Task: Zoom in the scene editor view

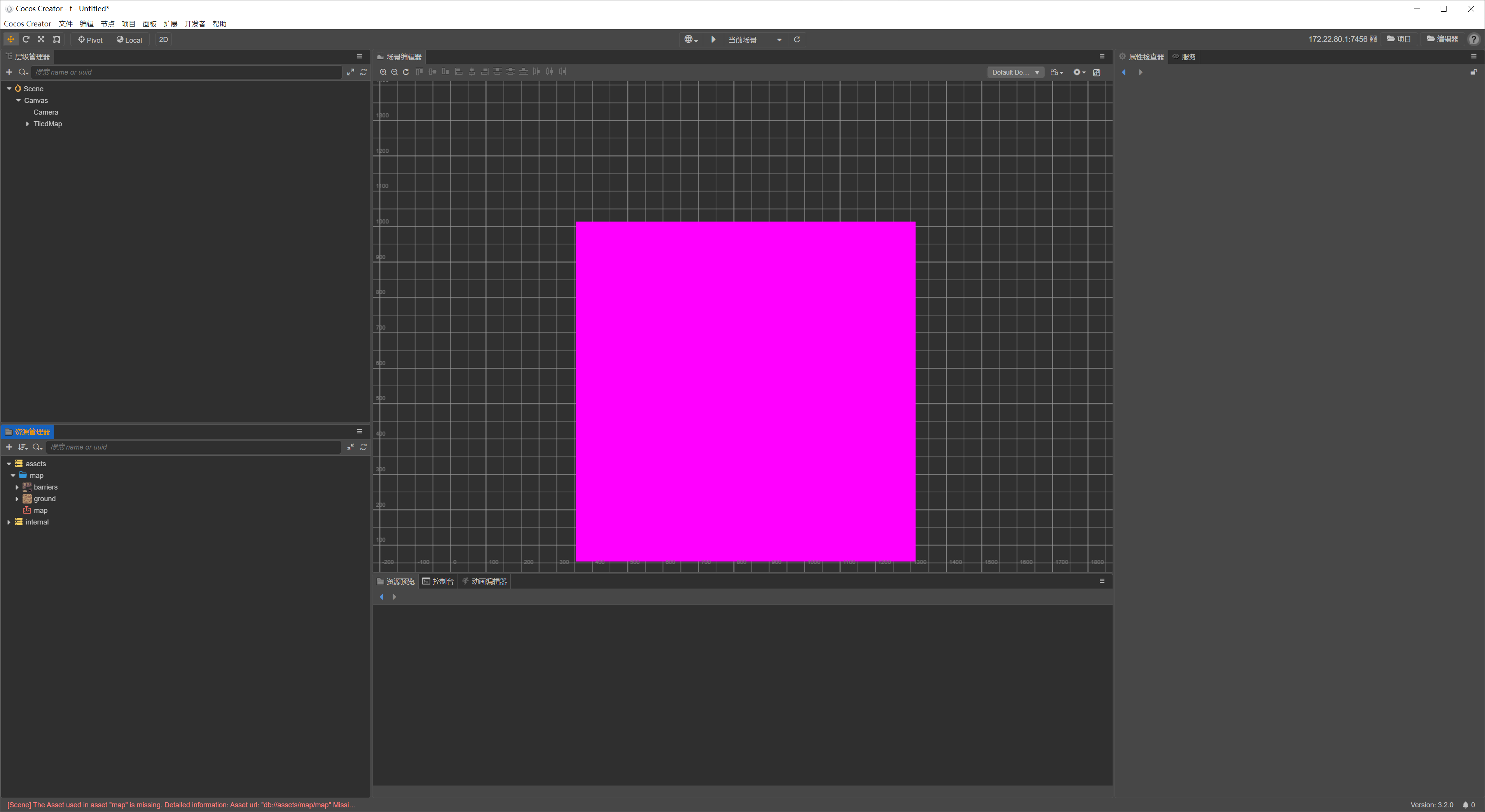Action: click(x=383, y=72)
